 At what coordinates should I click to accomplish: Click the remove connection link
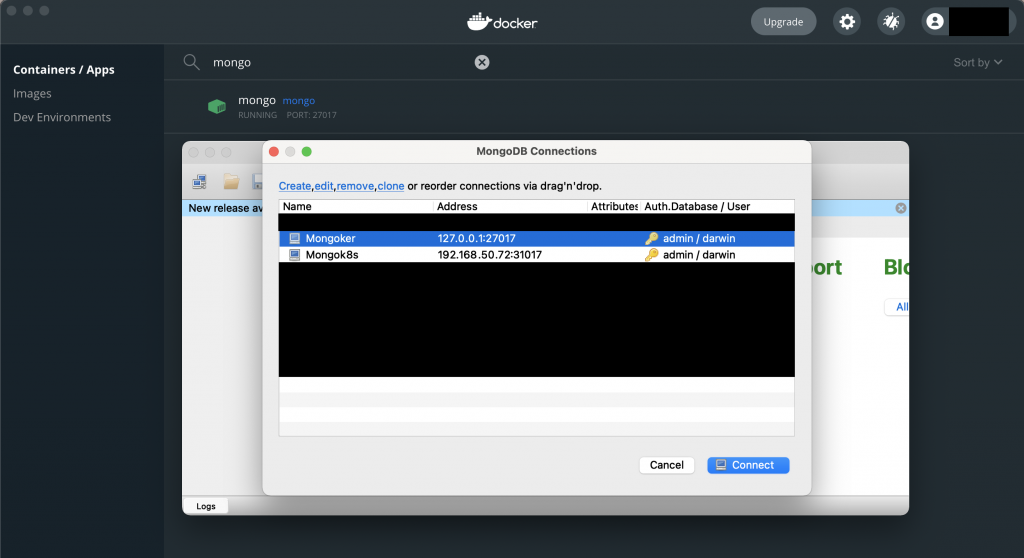(x=355, y=186)
